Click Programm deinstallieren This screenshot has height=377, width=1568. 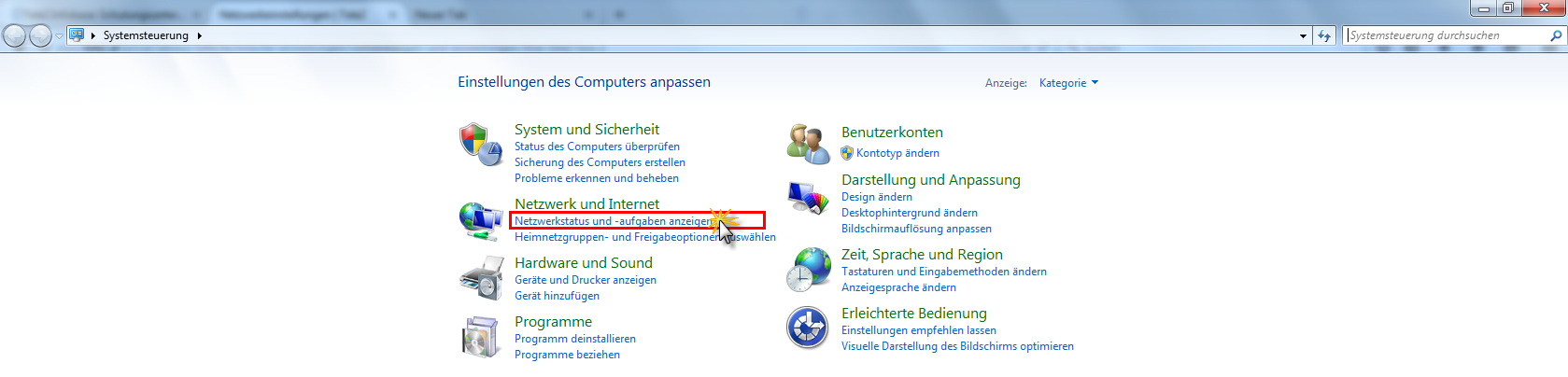[x=575, y=339]
